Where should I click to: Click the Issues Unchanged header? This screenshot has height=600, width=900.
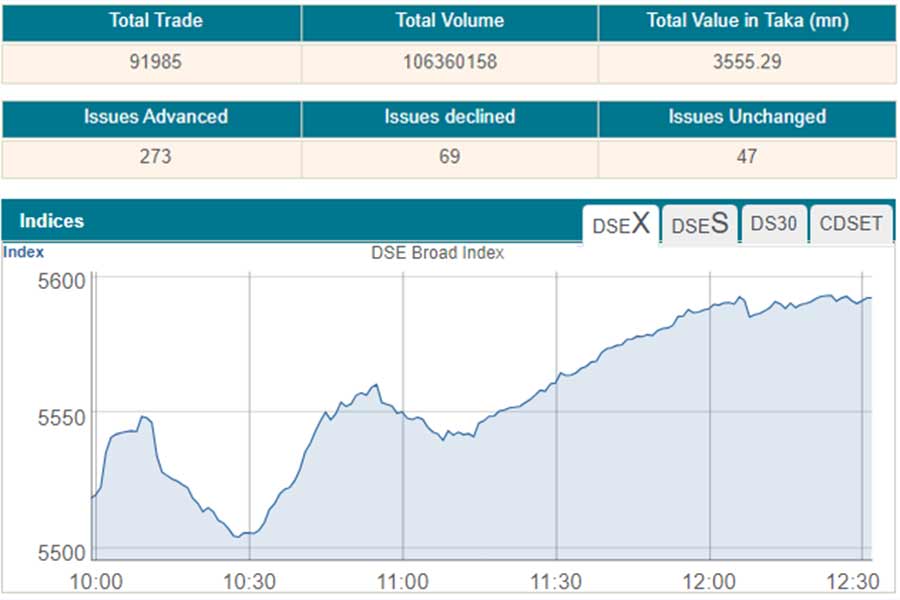[x=747, y=117]
